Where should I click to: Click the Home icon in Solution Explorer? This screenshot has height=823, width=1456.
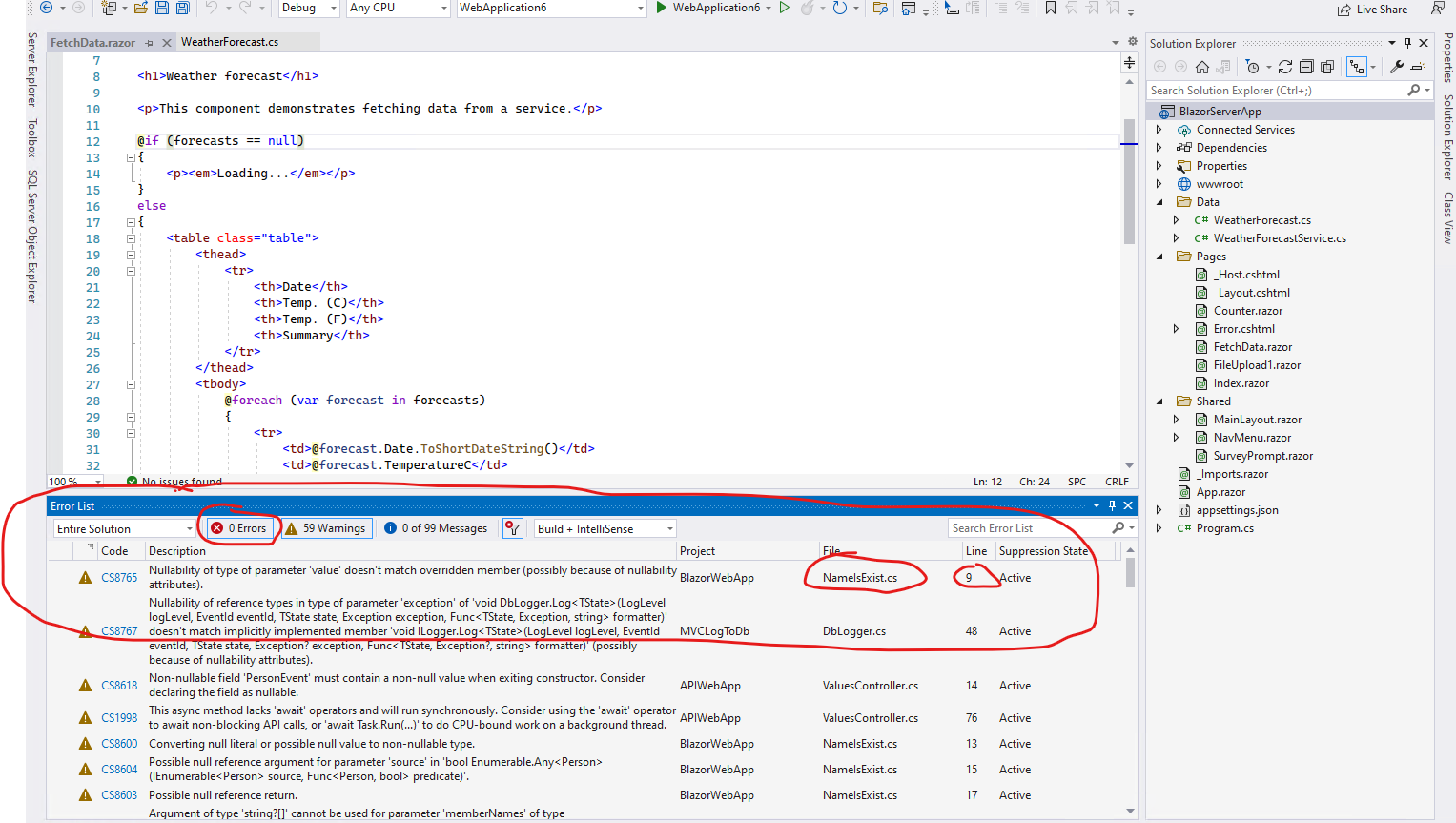point(1202,67)
